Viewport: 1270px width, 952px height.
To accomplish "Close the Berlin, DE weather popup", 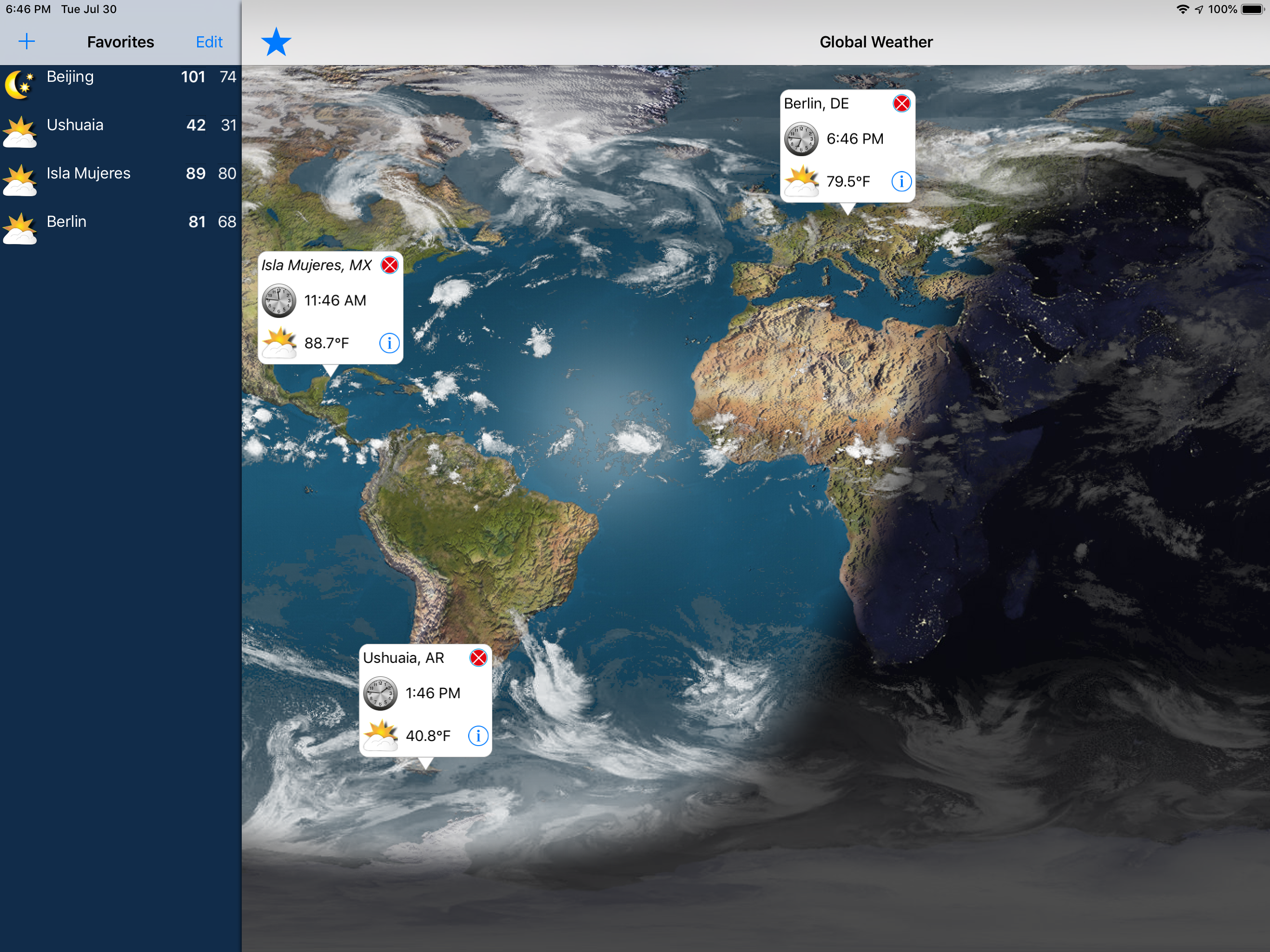I will pos(901,103).
